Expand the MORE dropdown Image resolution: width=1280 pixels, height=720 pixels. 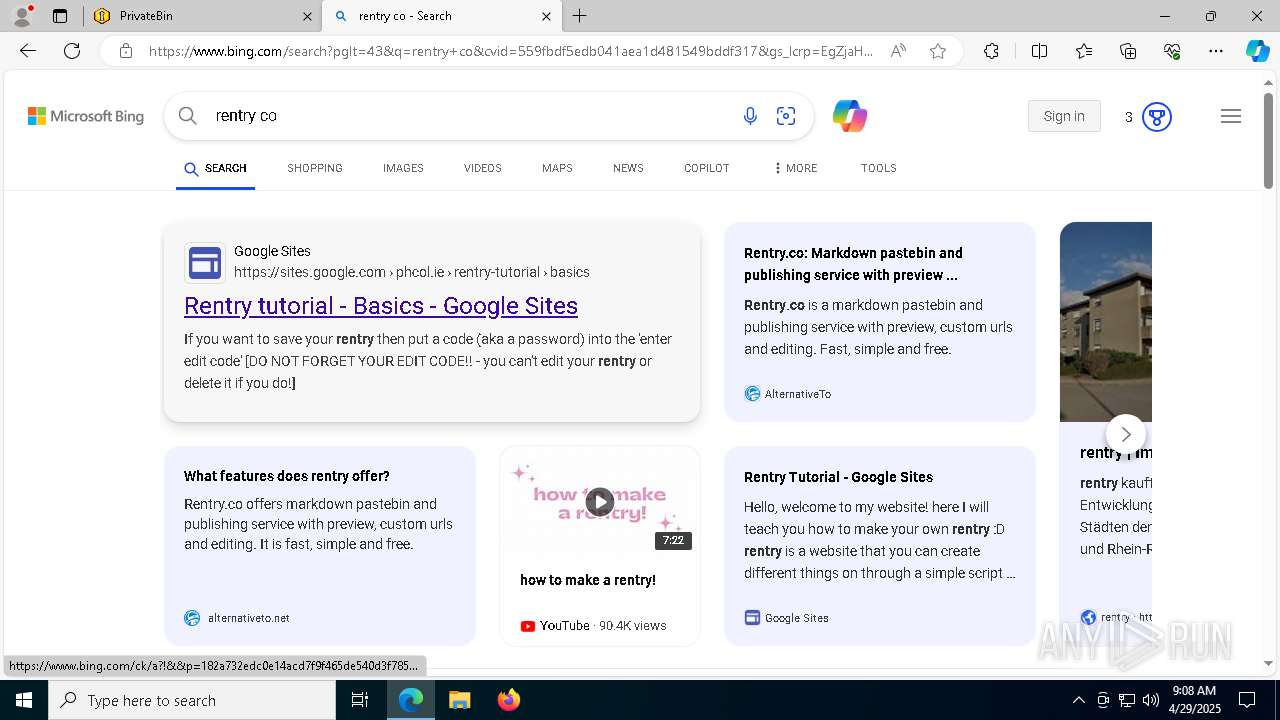point(796,168)
